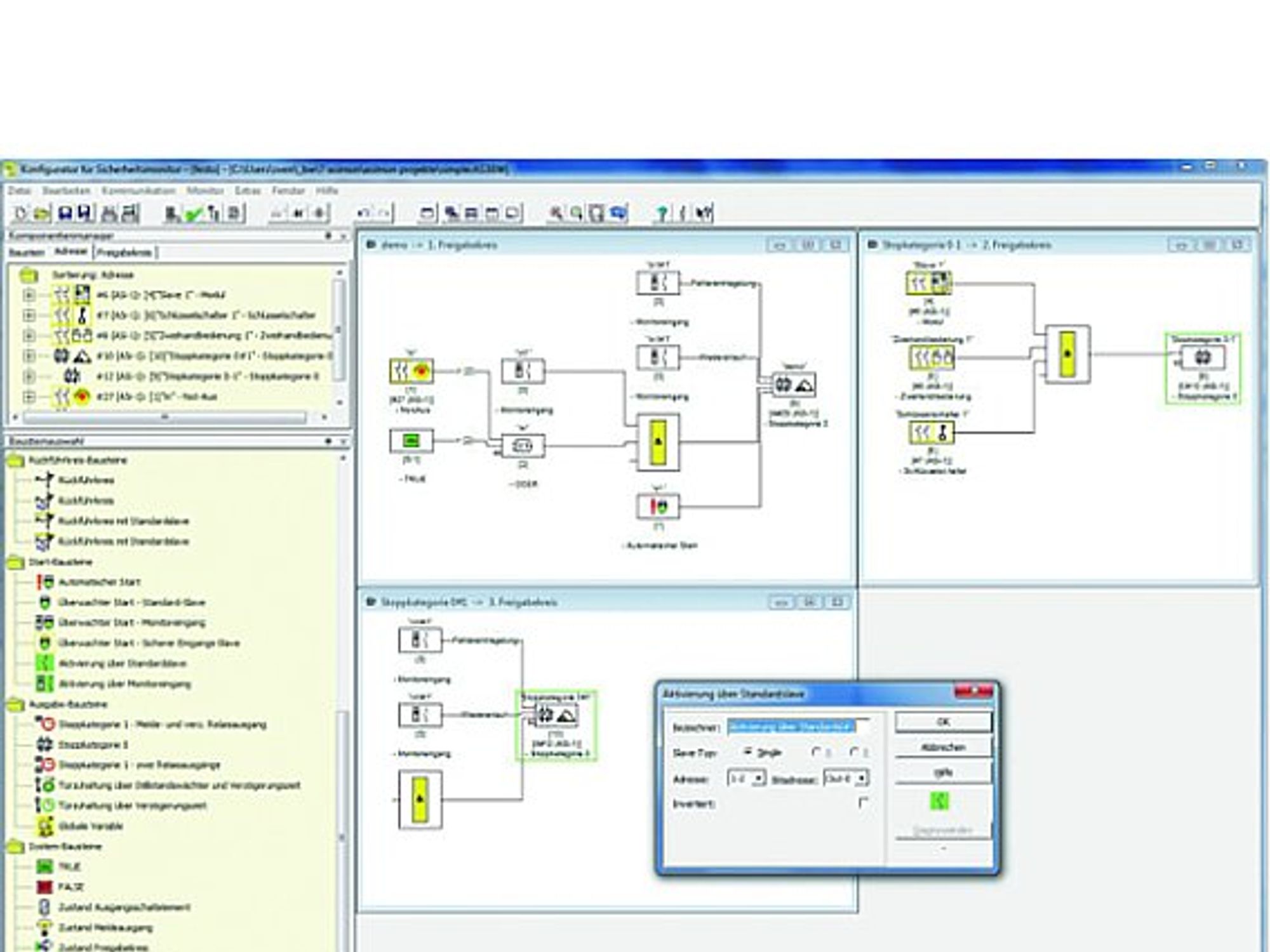This screenshot has width=1270, height=952.
Task: Open the Kommunikation menu
Action: [x=138, y=190]
